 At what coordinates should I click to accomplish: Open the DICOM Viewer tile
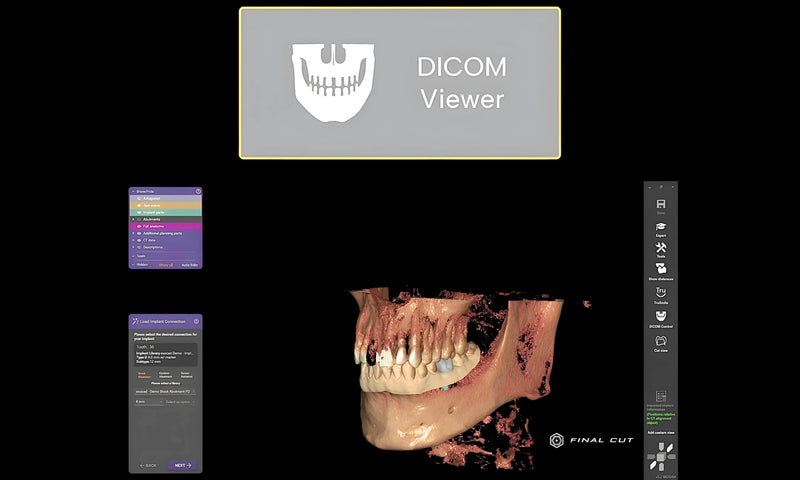coord(400,83)
